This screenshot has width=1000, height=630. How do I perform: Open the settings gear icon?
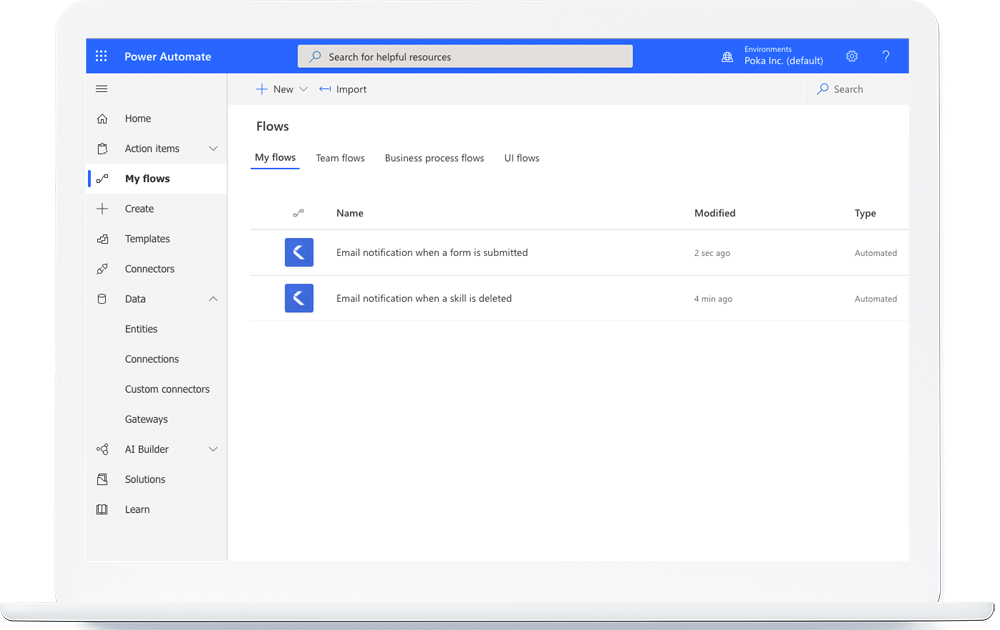click(x=851, y=56)
